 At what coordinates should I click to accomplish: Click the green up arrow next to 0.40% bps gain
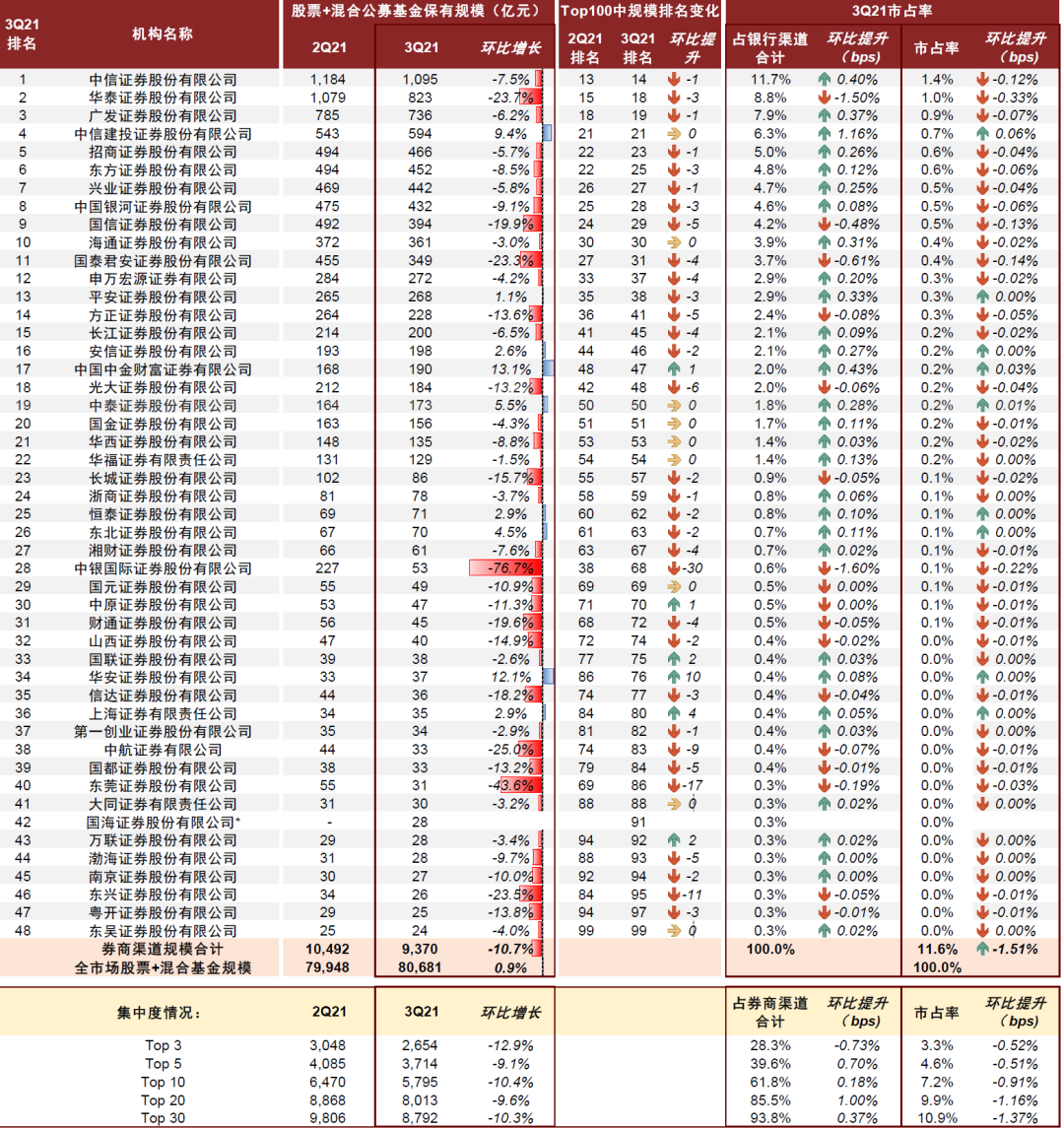pos(824,78)
